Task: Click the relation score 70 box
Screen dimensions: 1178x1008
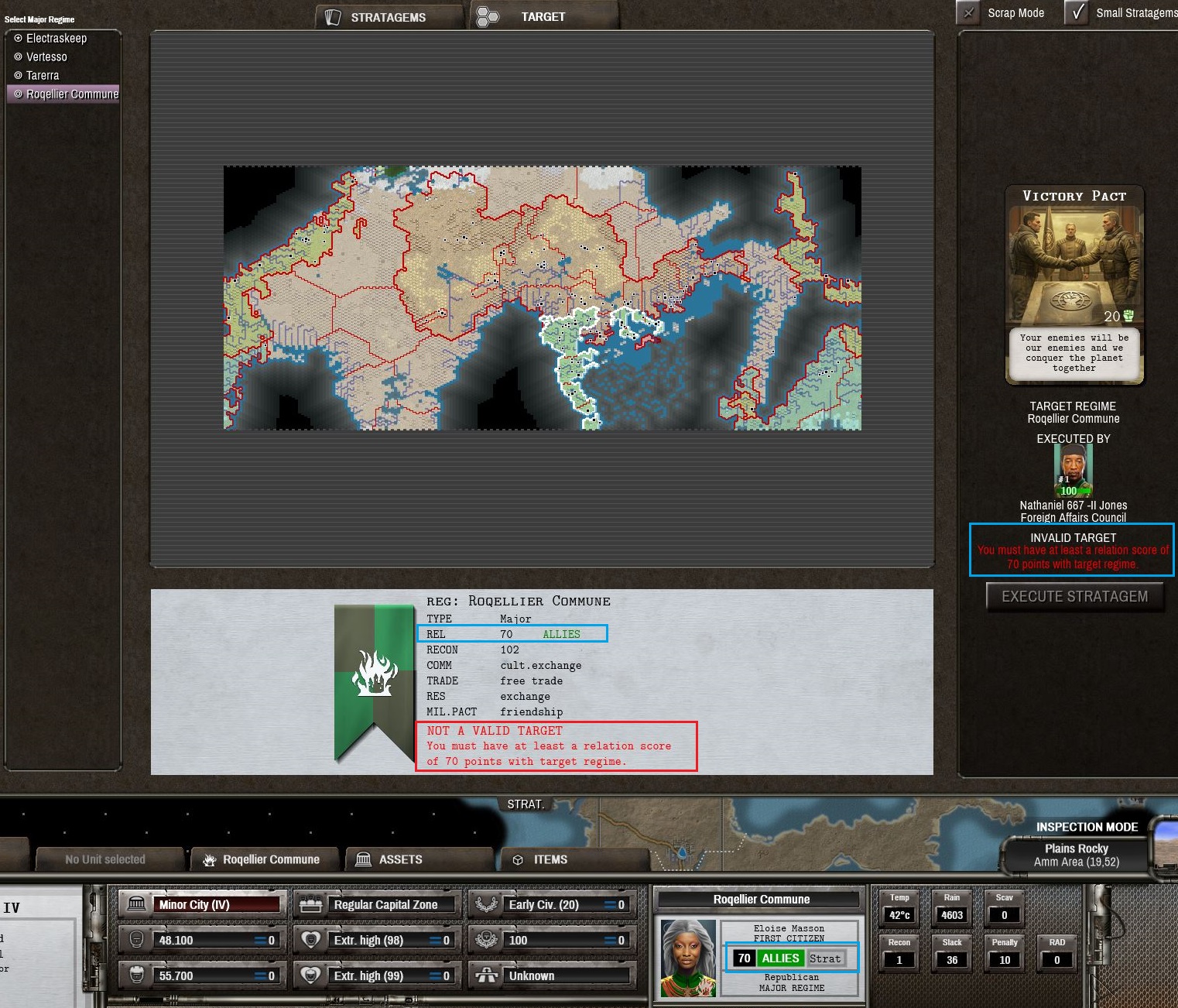Action: click(x=744, y=958)
